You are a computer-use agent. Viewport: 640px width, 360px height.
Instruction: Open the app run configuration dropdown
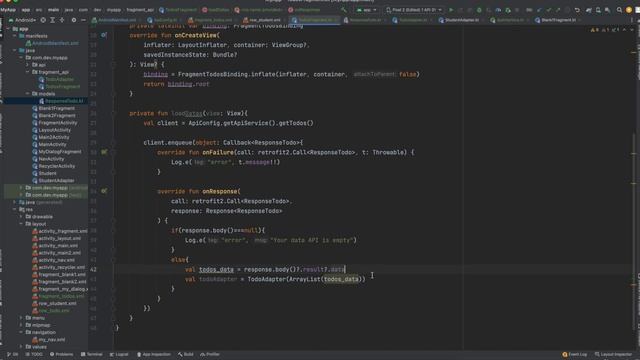pos(367,10)
